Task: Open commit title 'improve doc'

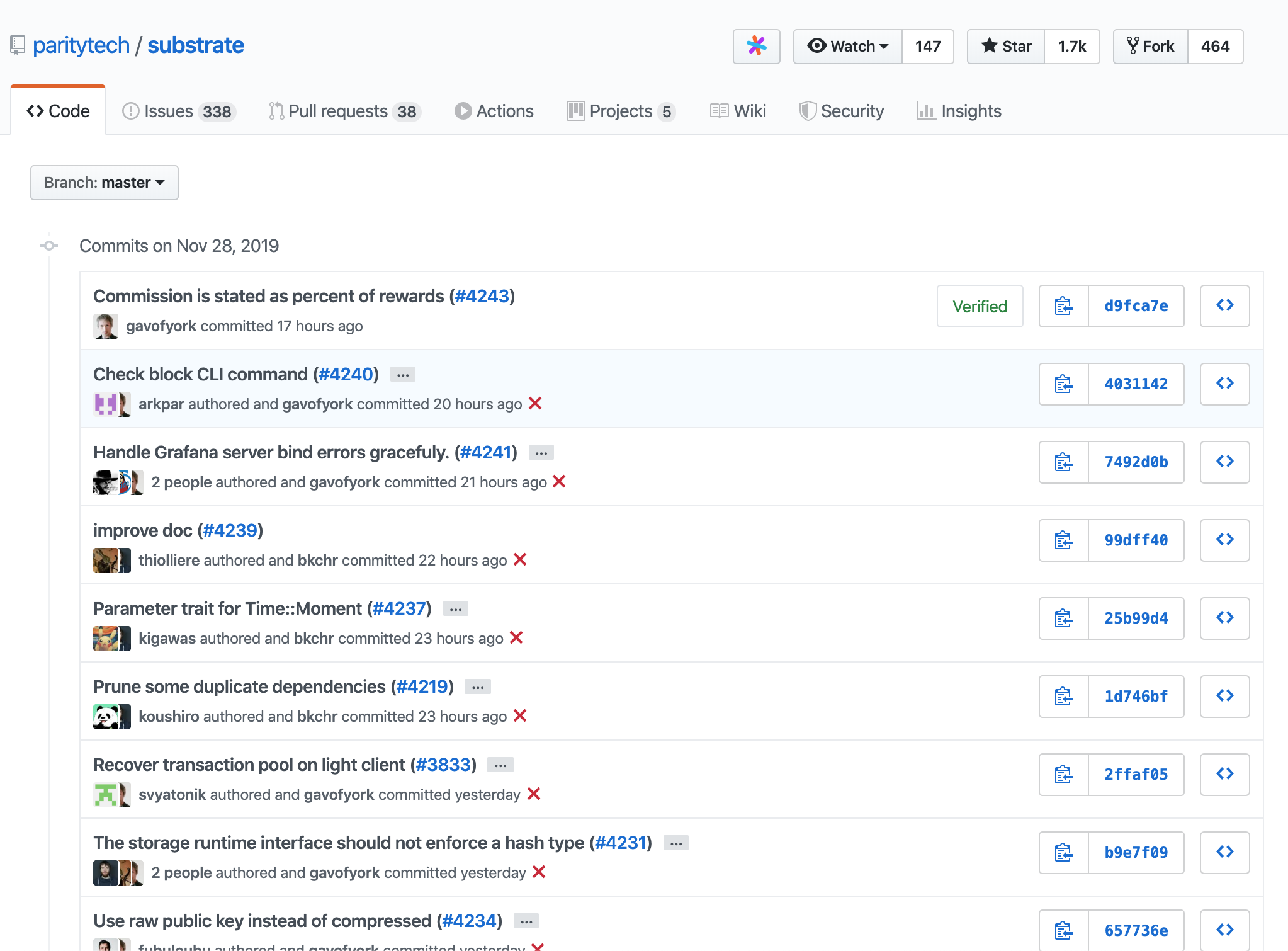Action: point(142,530)
